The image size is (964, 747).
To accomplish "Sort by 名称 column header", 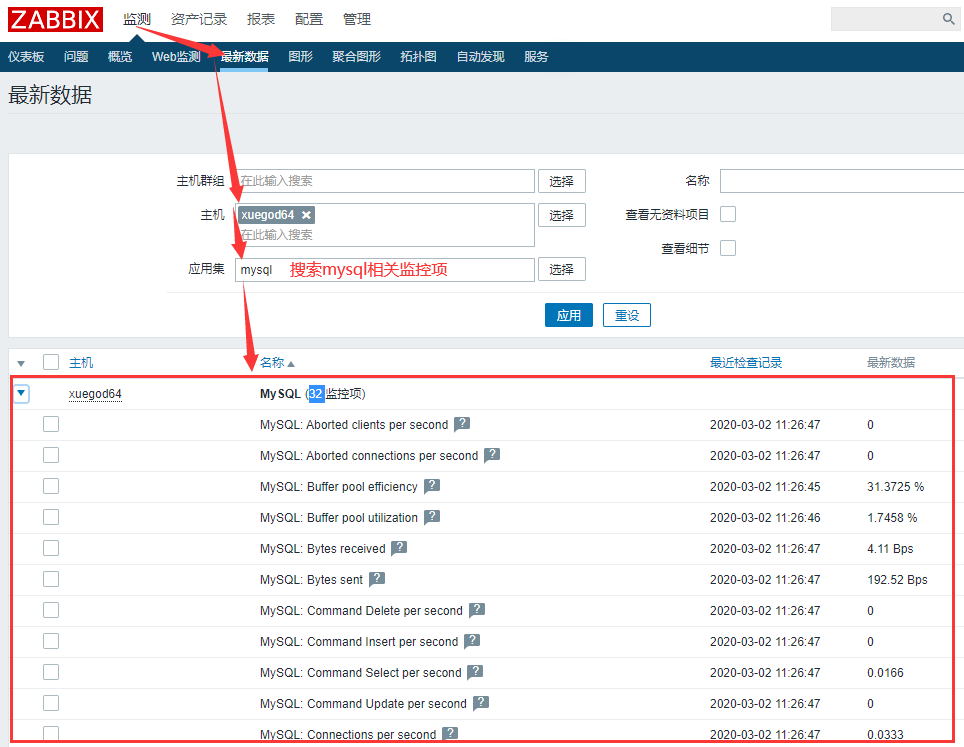I will point(272,363).
